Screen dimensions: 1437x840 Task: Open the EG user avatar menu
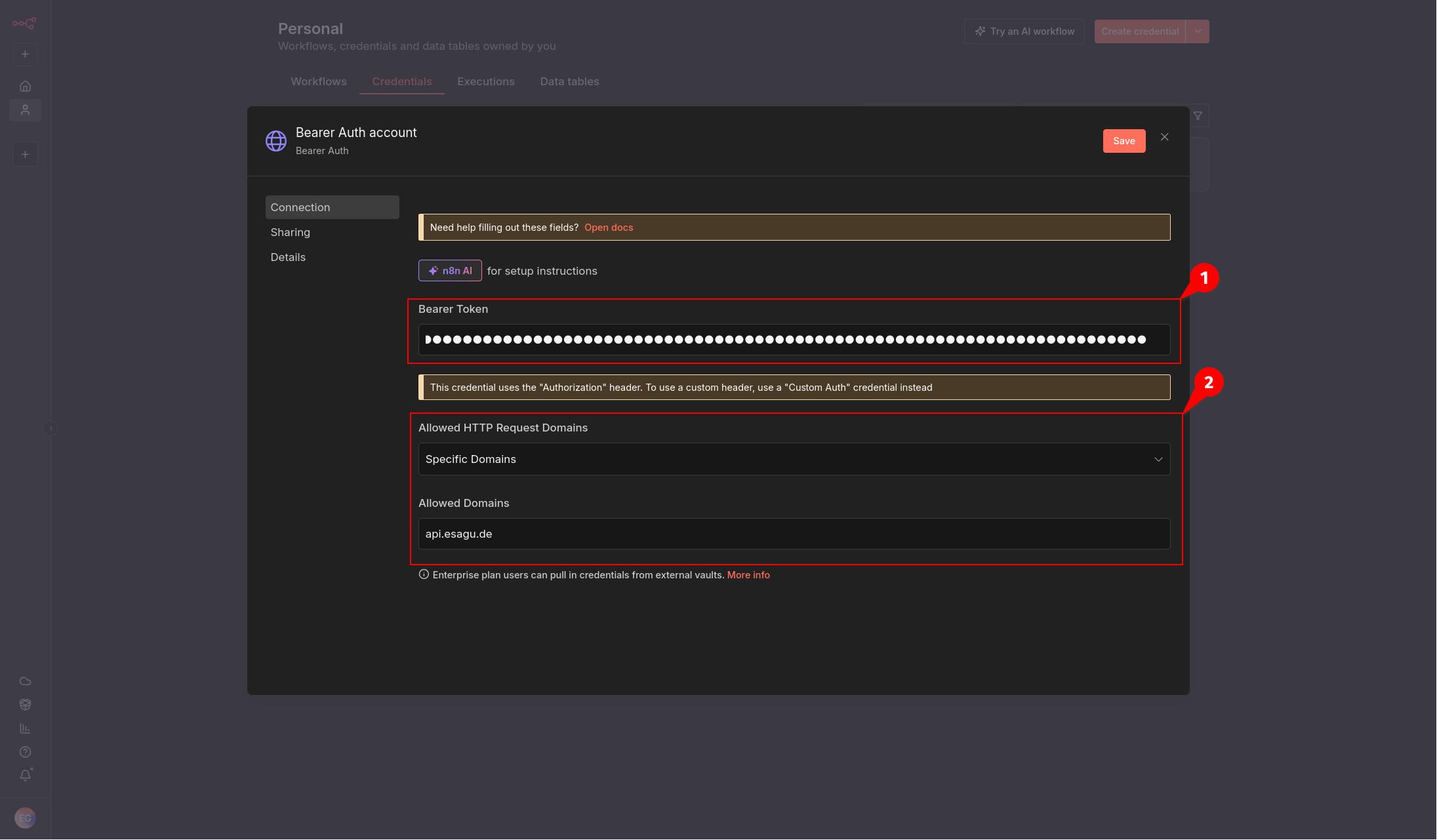25,818
